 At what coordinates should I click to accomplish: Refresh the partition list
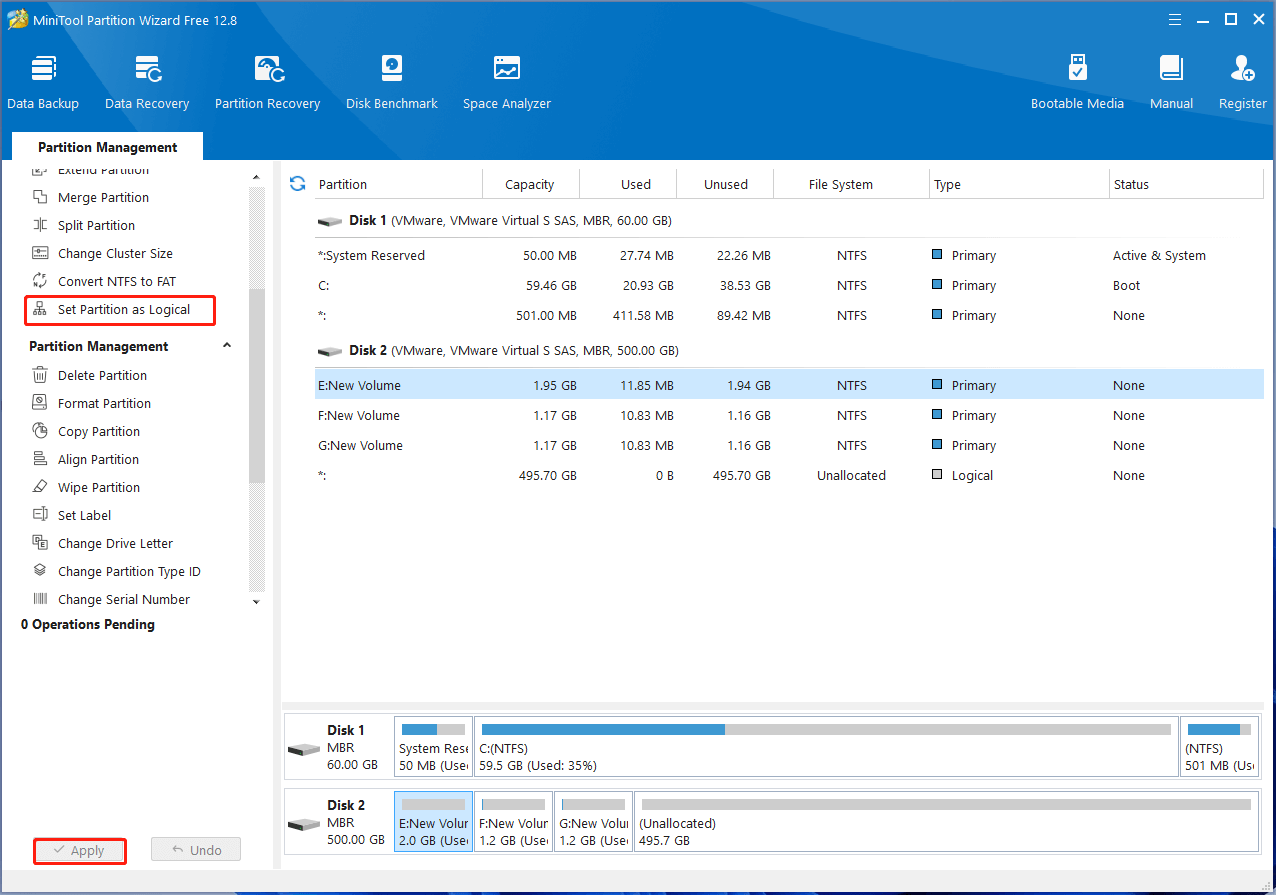click(297, 184)
